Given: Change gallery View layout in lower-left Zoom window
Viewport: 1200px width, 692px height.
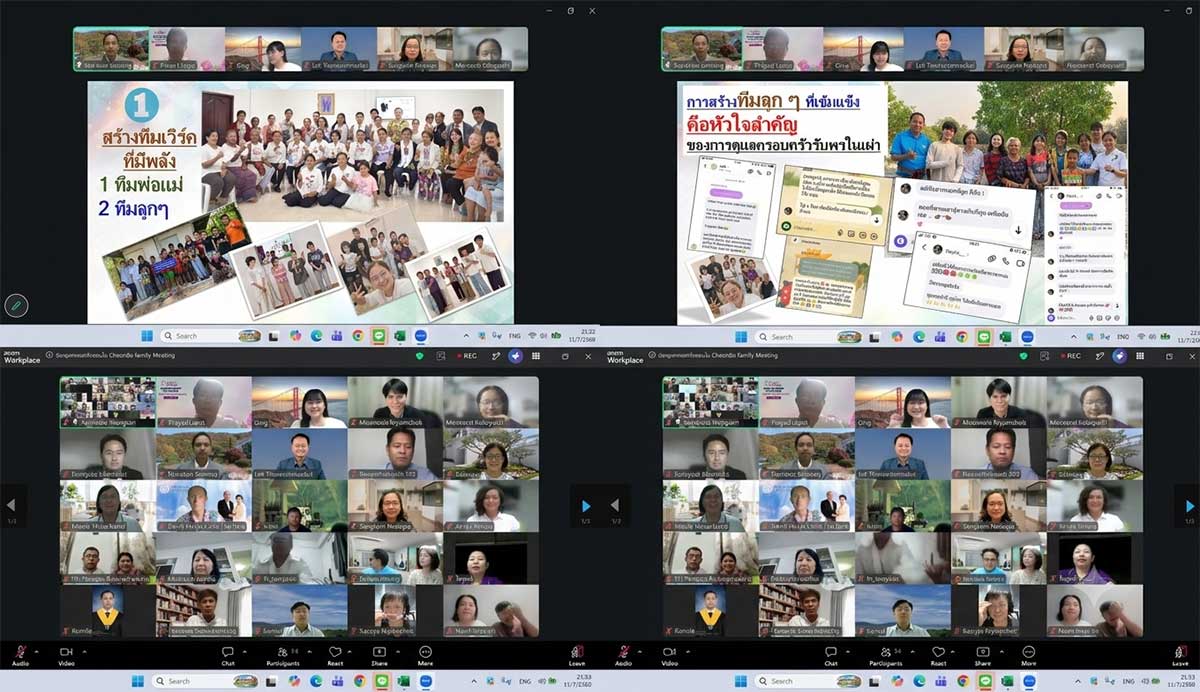Looking at the screenshot, I should tap(536, 356).
